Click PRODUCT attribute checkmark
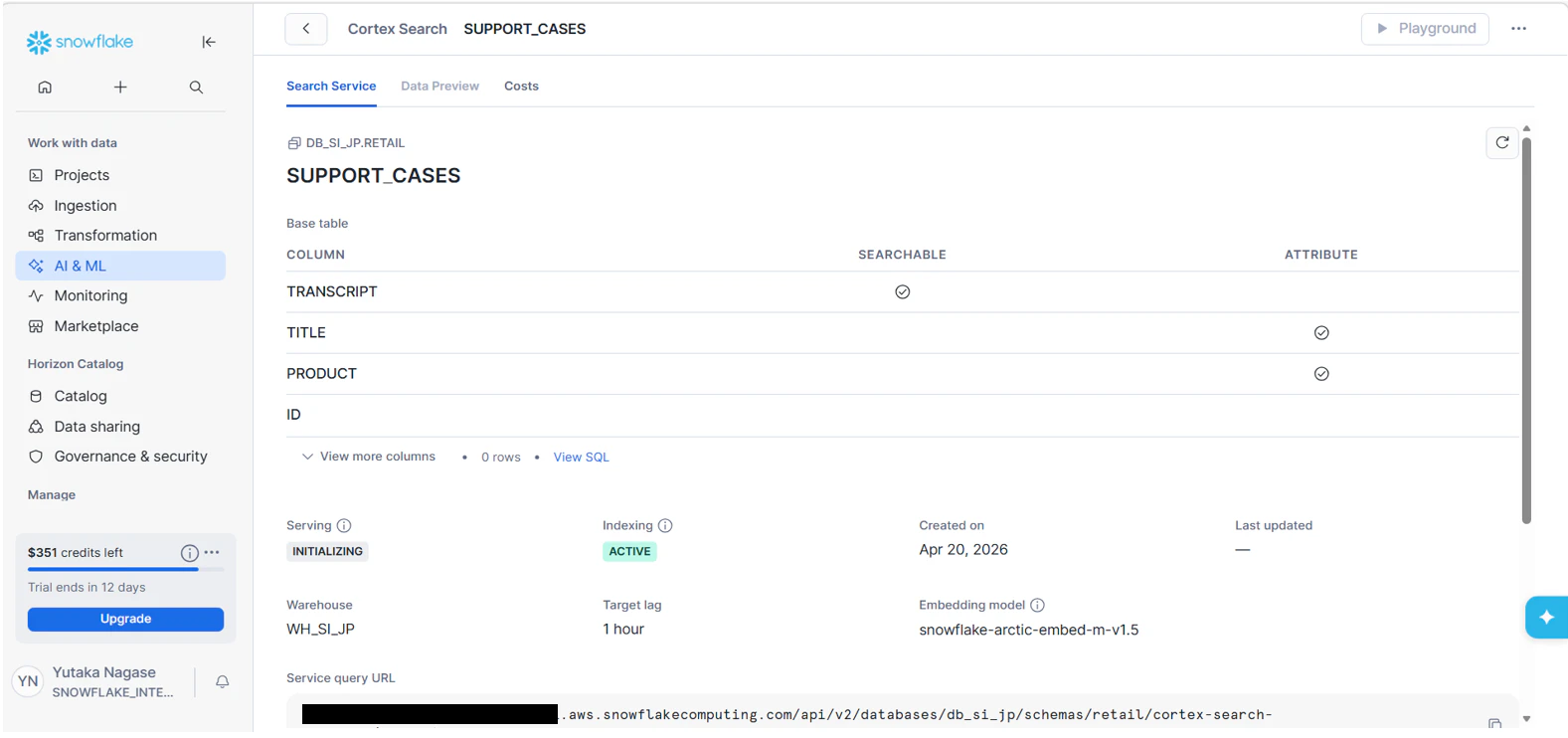Viewport: 1568px width, 738px height. pos(1321,374)
